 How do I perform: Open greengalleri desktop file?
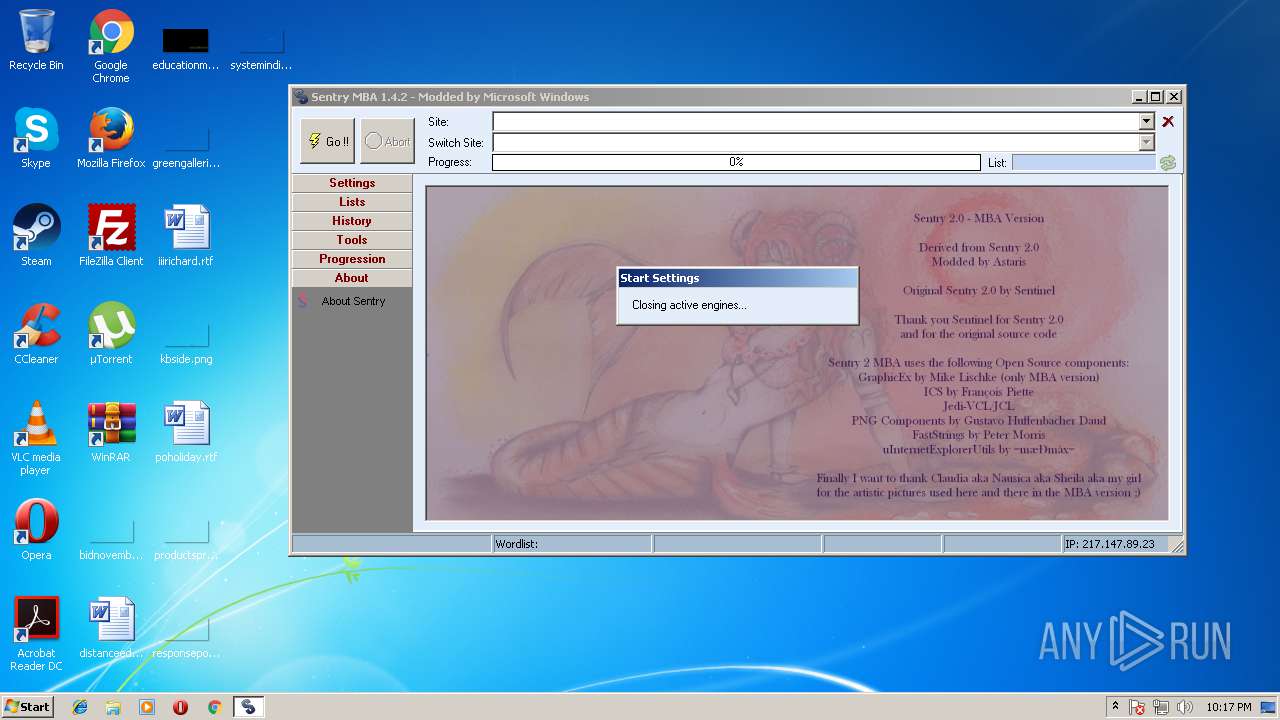[x=186, y=147]
